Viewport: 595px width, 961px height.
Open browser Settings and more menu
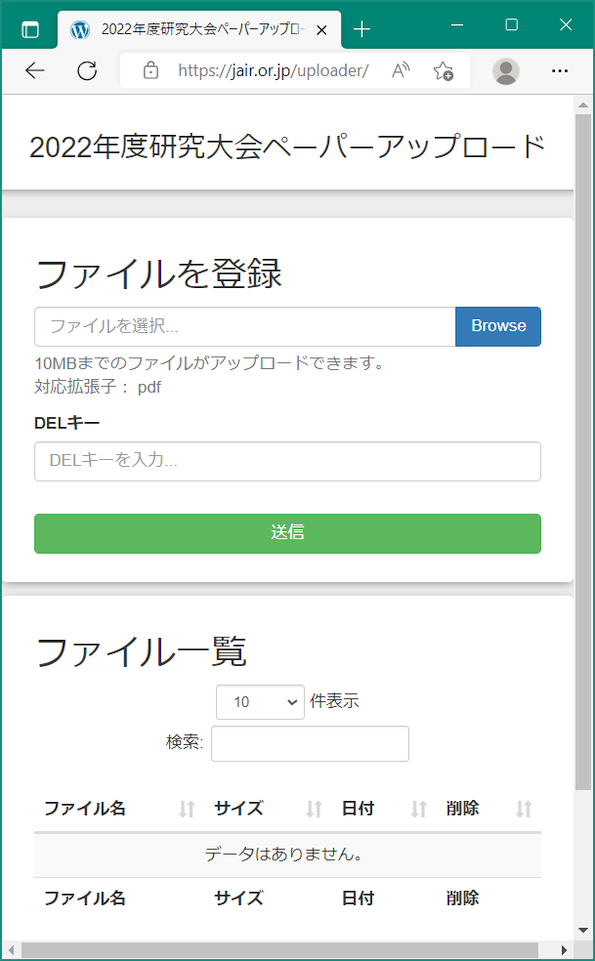(x=559, y=71)
